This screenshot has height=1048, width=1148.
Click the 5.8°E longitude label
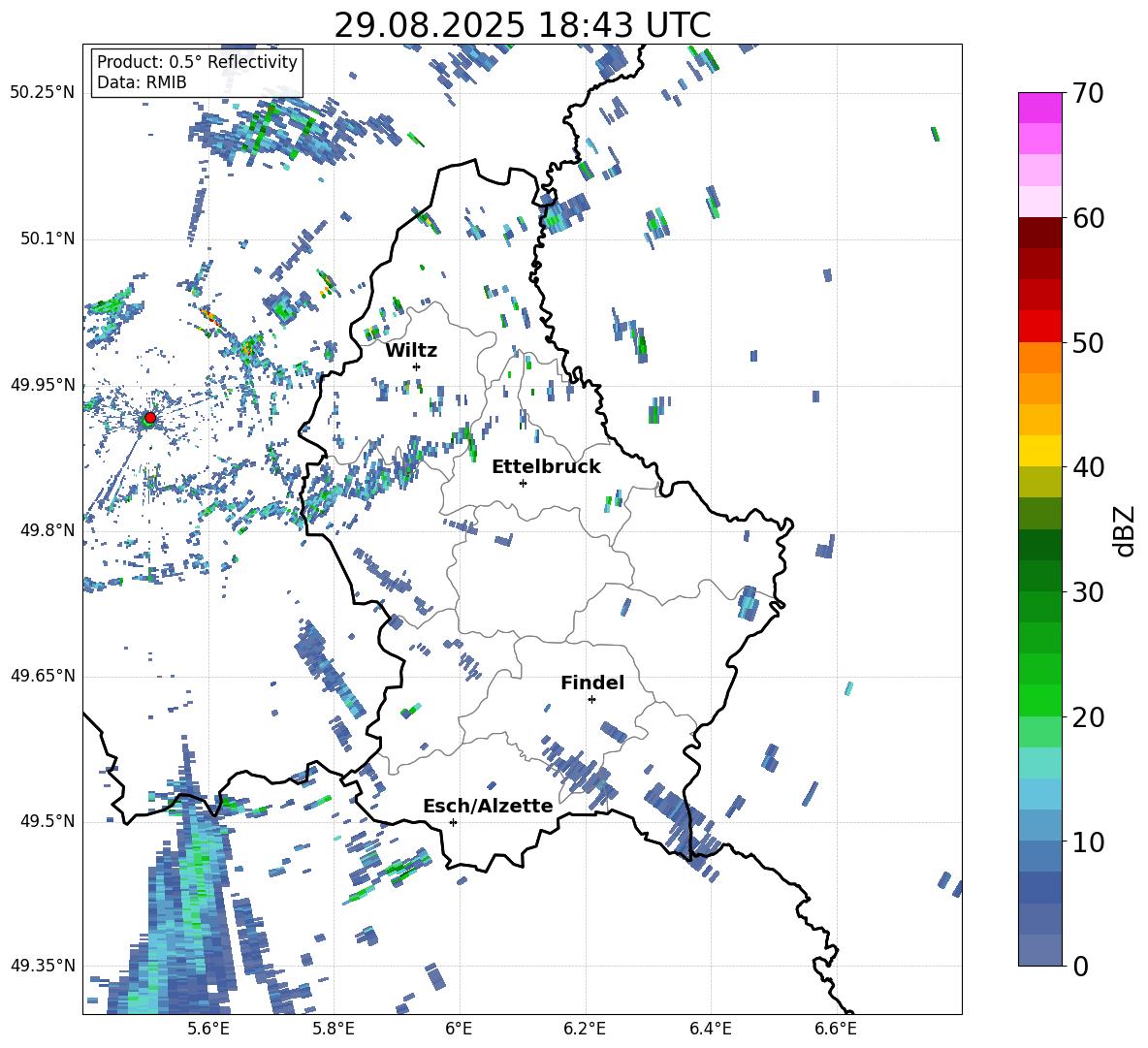click(334, 1029)
